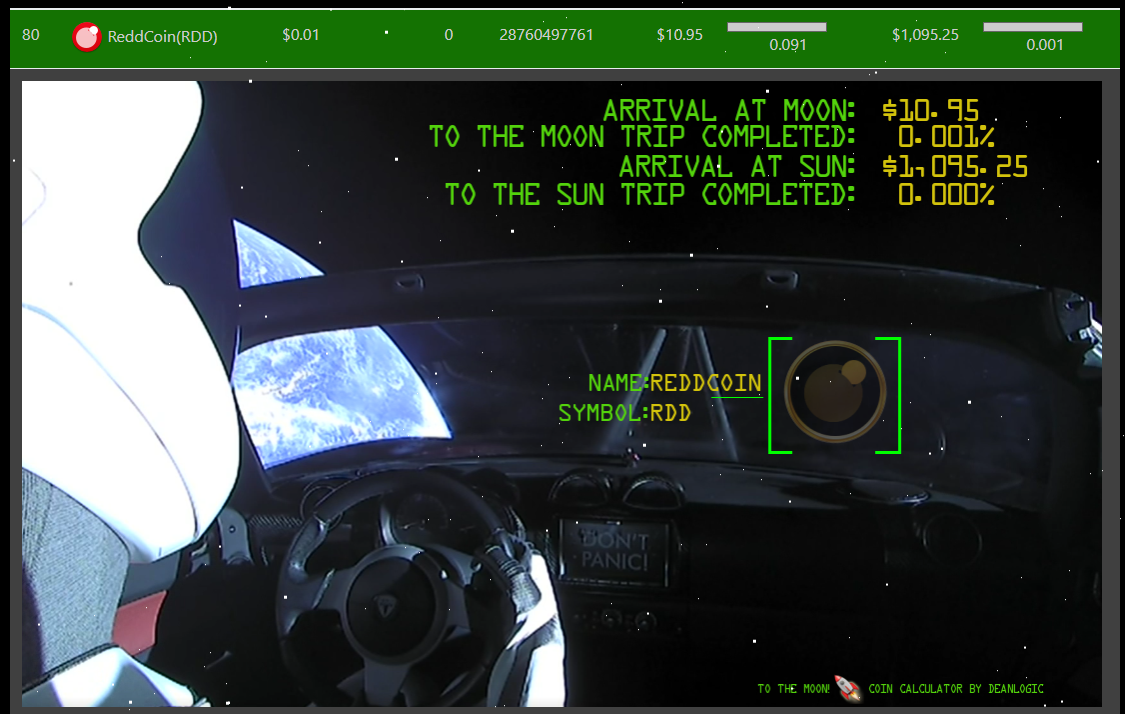
Task: Click the 0.001% moon trip value
Action: click(946, 136)
